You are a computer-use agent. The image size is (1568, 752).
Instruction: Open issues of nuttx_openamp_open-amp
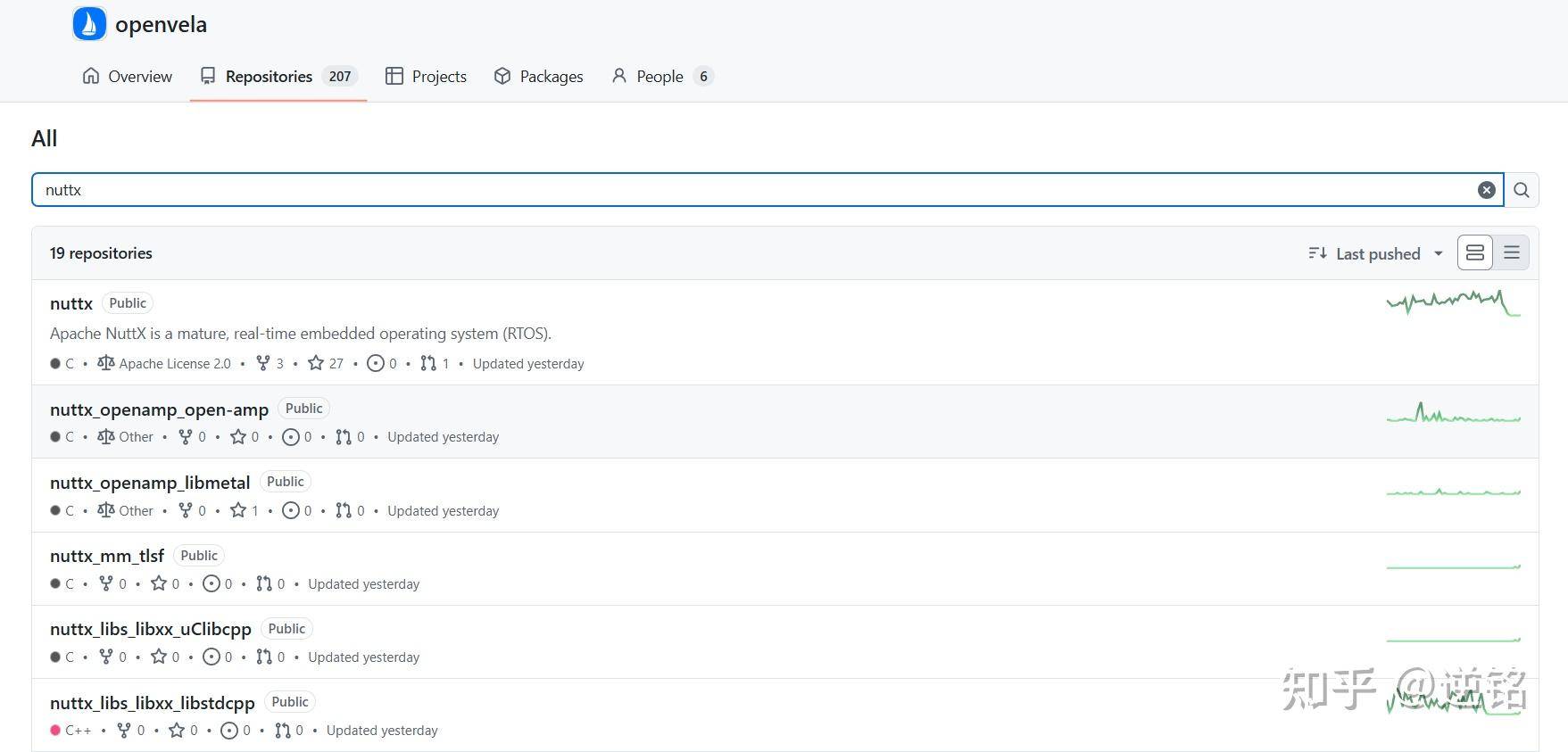297,437
